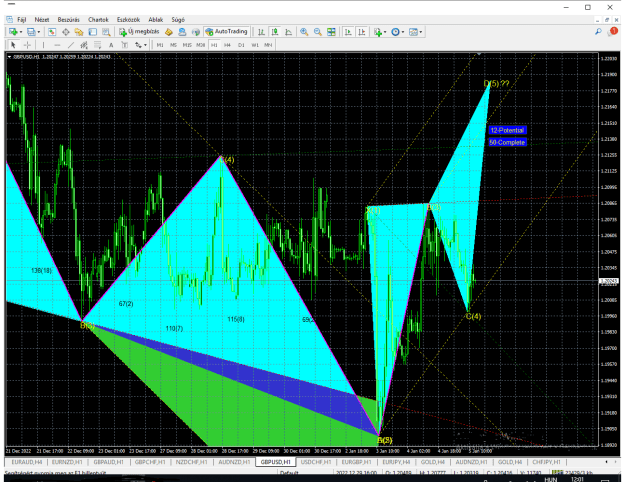Screen dimensions: 625x482
Task: Activate the crosshair cursor
Action: (x=27, y=45)
